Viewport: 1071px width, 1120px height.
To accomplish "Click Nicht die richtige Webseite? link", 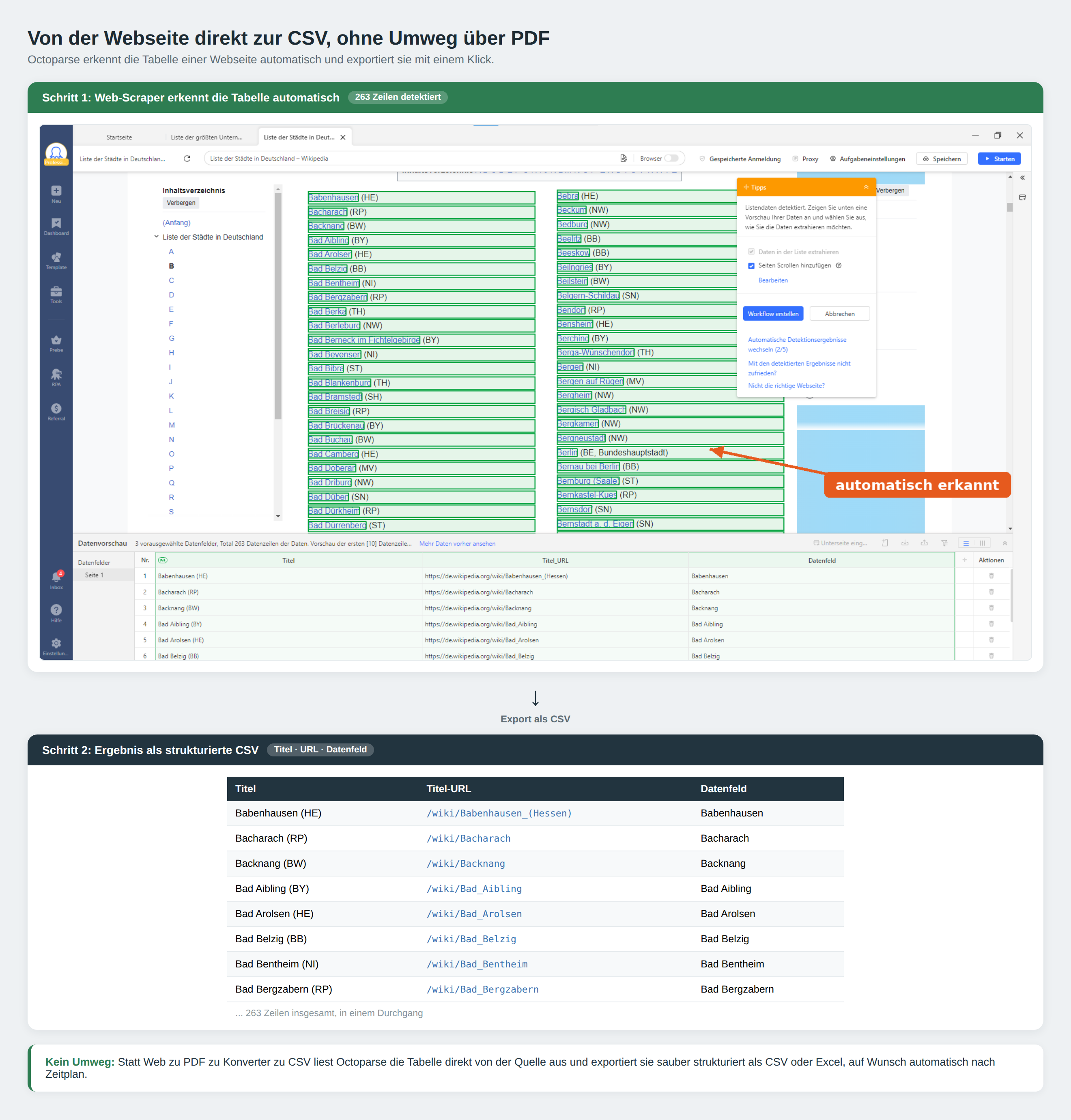I will [x=786, y=386].
